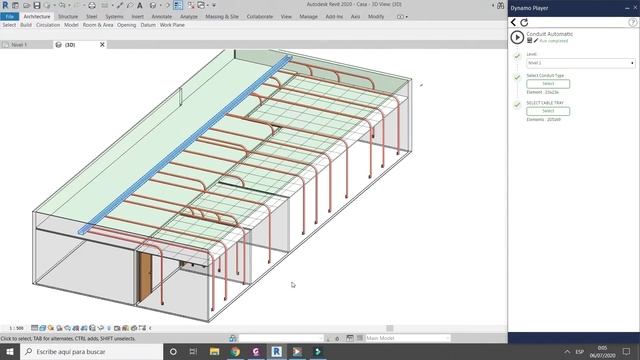Screen dimensions: 640x360
Task: Click the binoculars search icon in title bar
Action: pos(500,5)
